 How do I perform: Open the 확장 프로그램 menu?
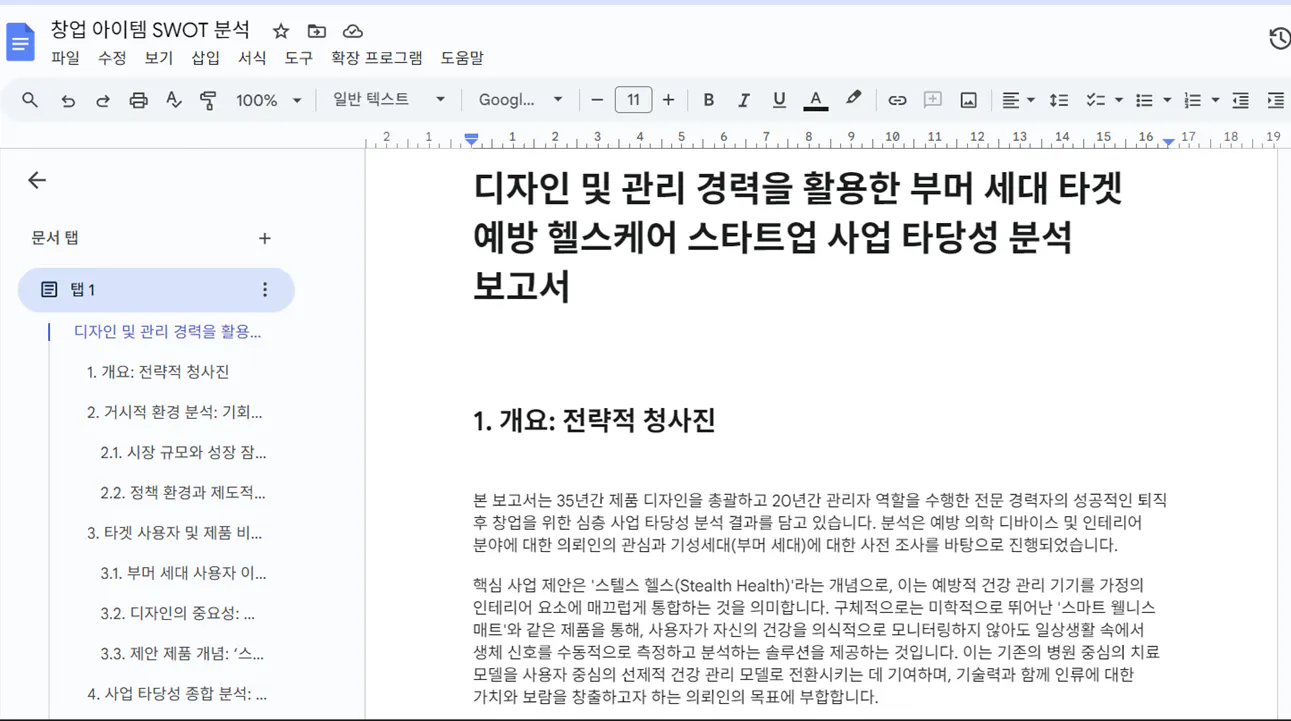[377, 58]
